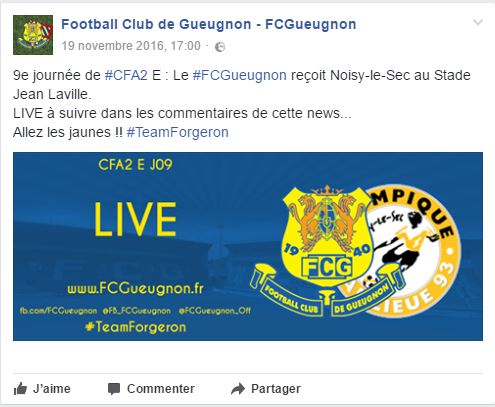The width and height of the screenshot is (495, 407).
Task: Click the Commenter button label
Action: click(161, 389)
